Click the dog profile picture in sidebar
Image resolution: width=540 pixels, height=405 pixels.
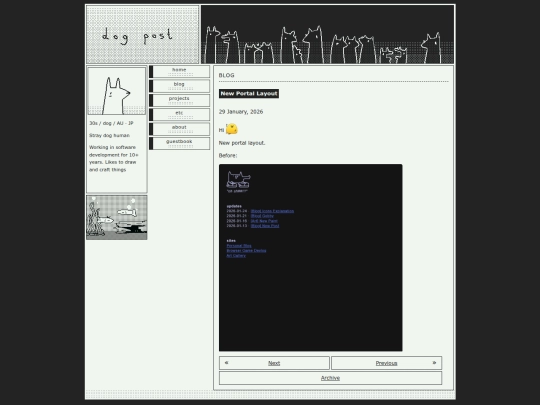117,91
